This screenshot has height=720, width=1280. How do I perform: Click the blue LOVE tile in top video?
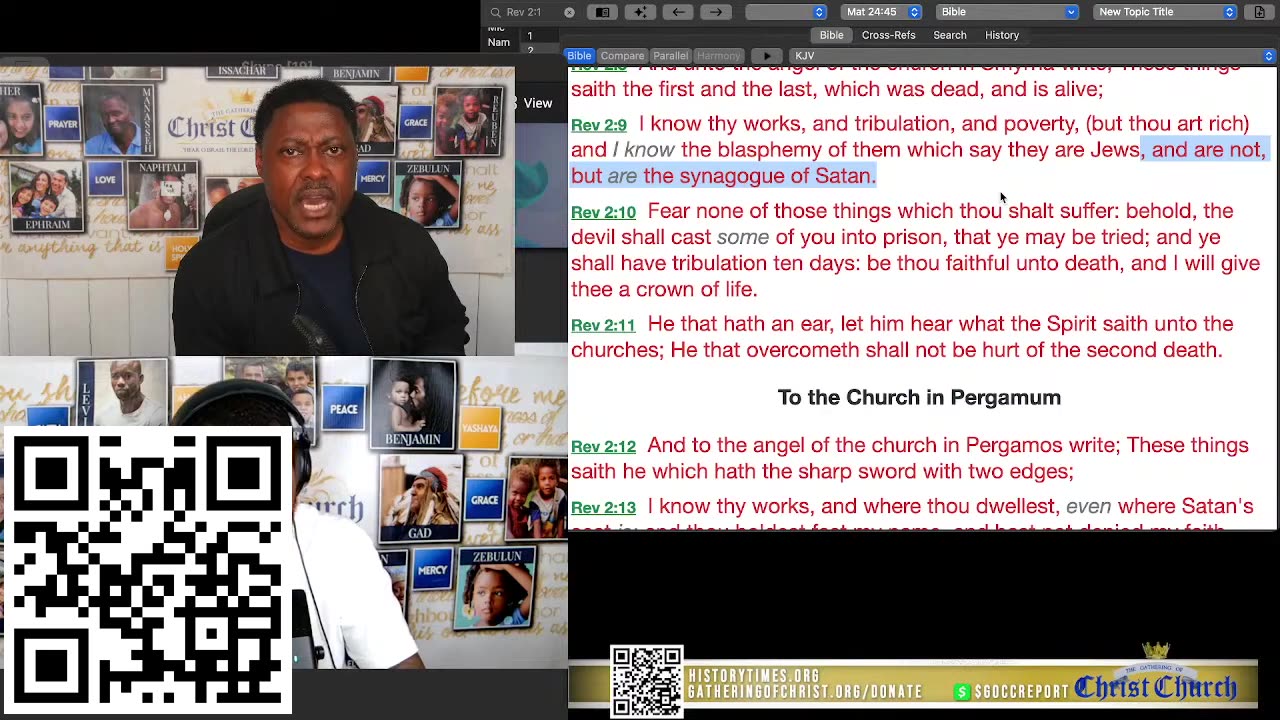105,180
